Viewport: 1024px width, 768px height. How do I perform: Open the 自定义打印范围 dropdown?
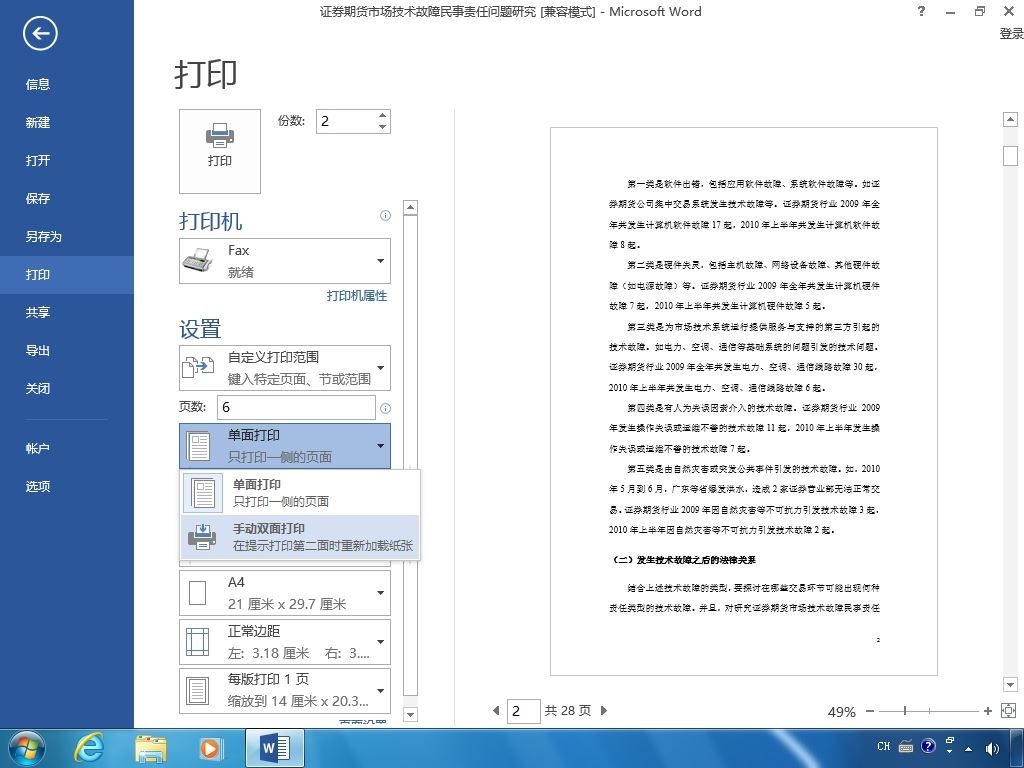point(285,368)
